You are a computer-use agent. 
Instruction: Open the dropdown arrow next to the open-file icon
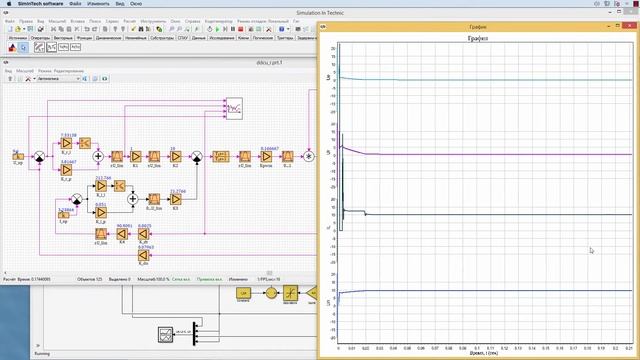point(24,29)
